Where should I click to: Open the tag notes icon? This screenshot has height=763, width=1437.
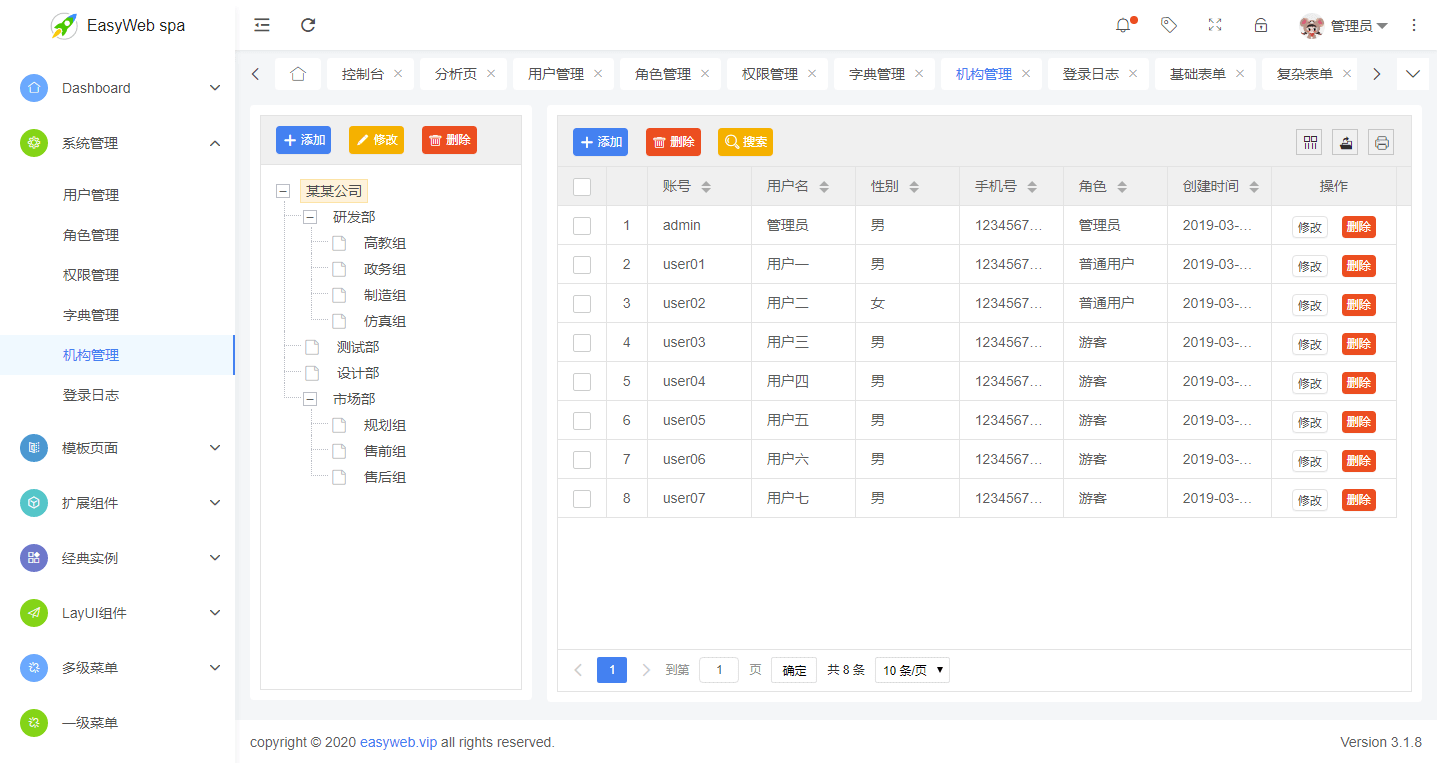[x=1168, y=25]
